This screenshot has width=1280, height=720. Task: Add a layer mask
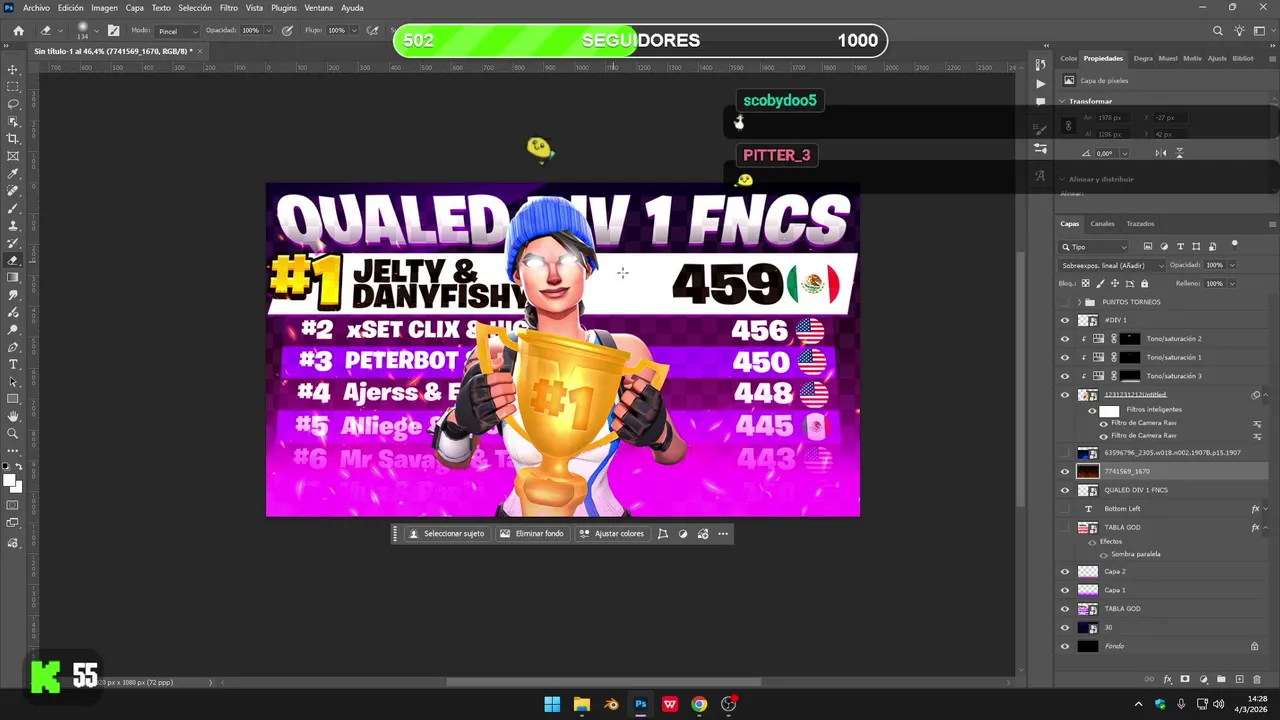[x=1185, y=679]
